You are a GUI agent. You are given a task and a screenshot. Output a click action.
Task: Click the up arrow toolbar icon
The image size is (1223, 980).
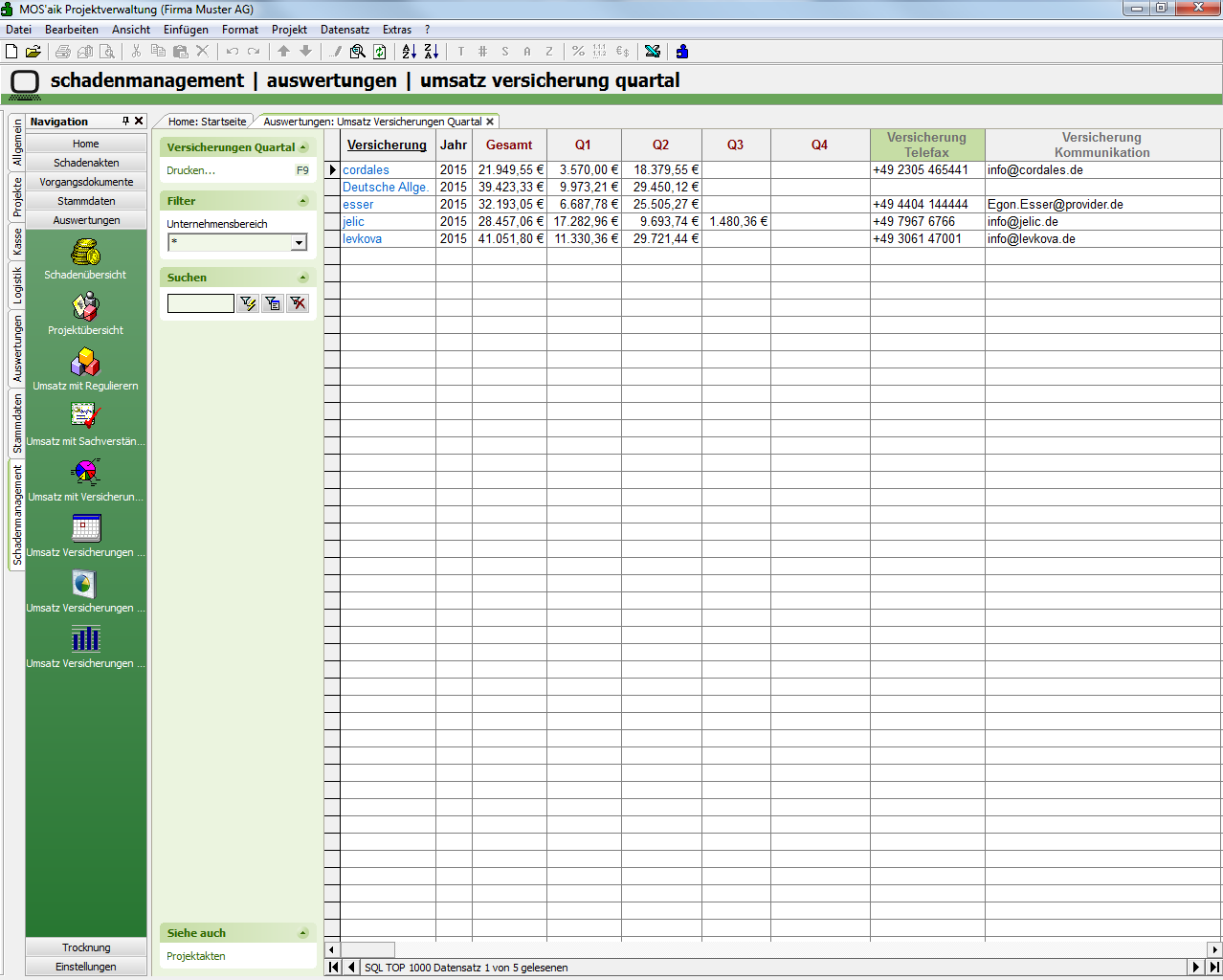(284, 52)
